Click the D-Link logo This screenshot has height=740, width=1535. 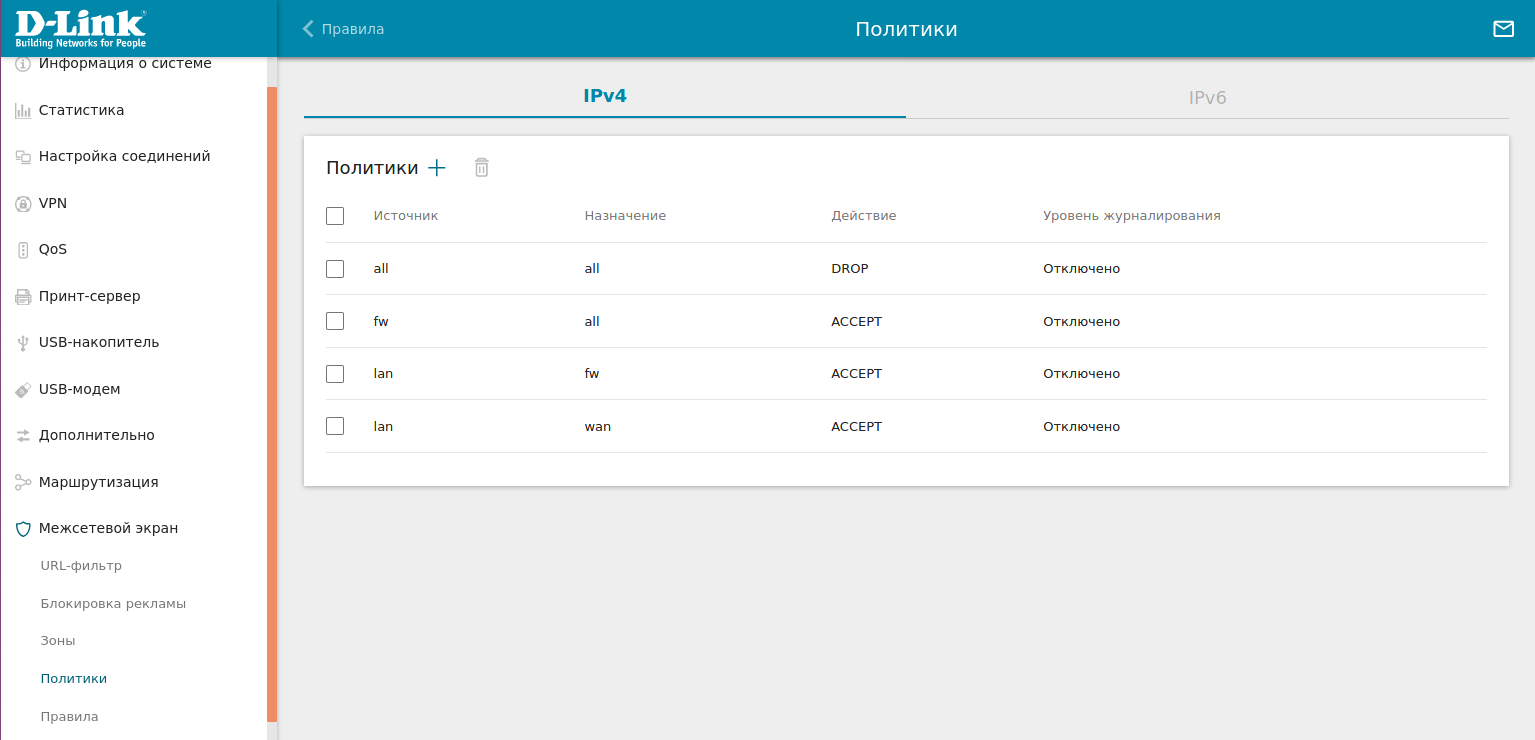coord(80,29)
